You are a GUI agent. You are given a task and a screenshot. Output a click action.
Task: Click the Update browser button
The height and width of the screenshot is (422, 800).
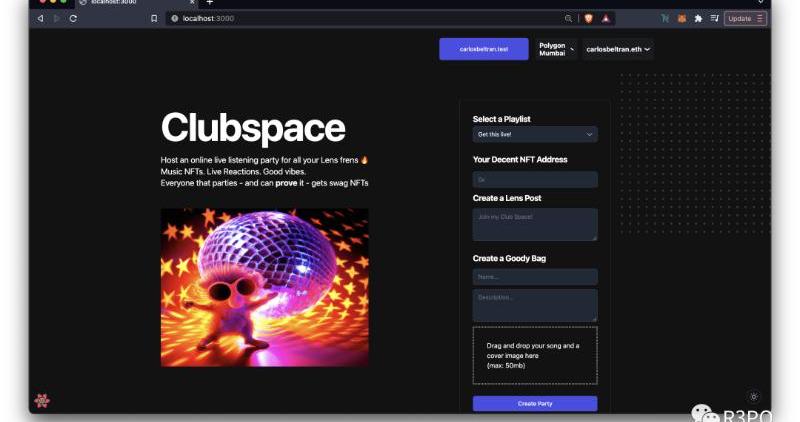point(745,18)
